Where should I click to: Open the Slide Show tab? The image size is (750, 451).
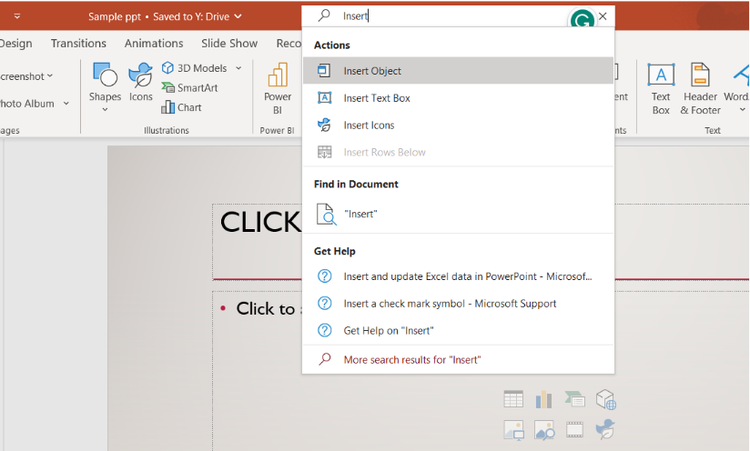(229, 44)
